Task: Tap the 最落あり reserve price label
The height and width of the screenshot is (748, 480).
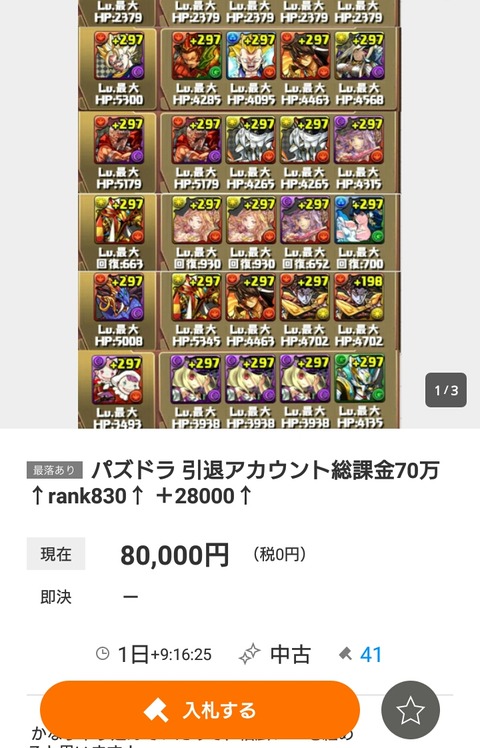Action: [x=54, y=470]
